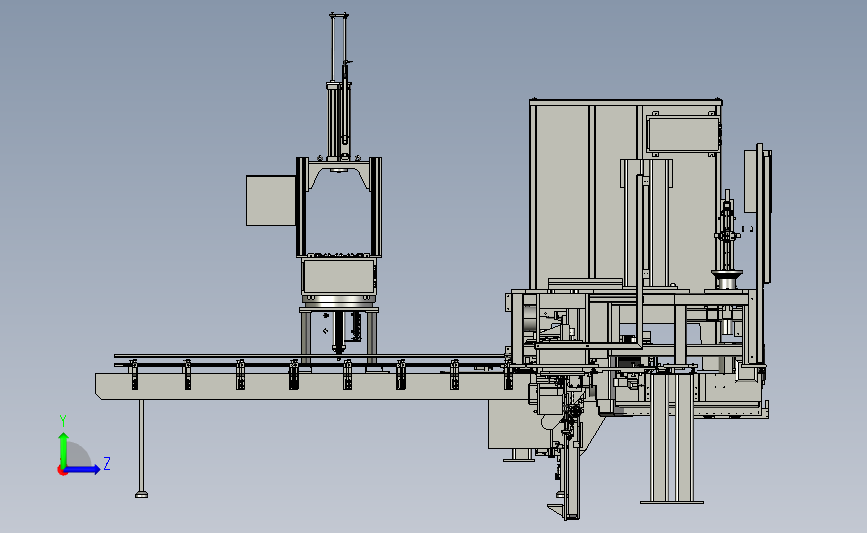
Task: Select the rectangular door panel on the enclosure
Action: click(x=683, y=133)
